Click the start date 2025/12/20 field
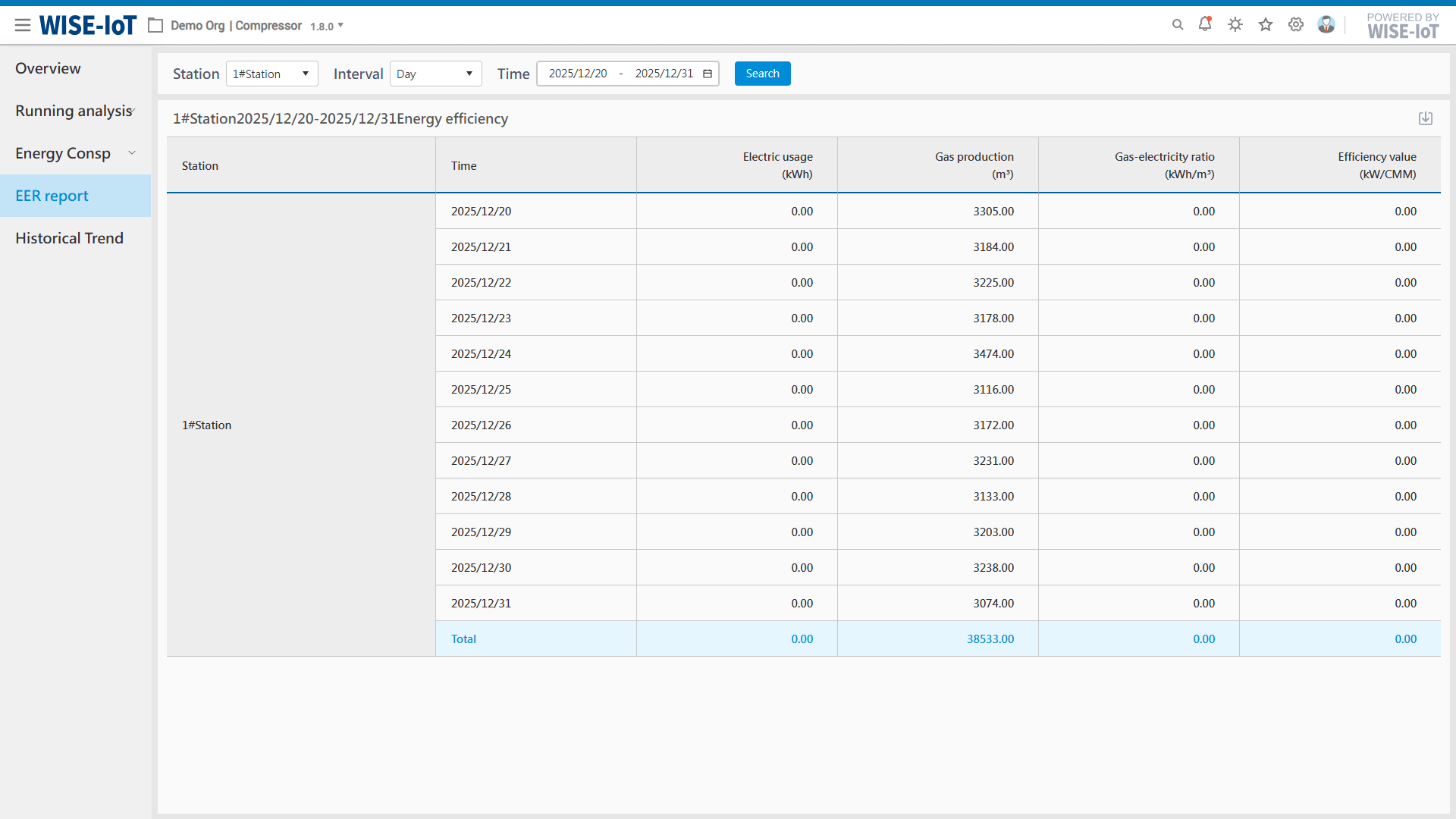This screenshot has height=819, width=1456. click(578, 74)
